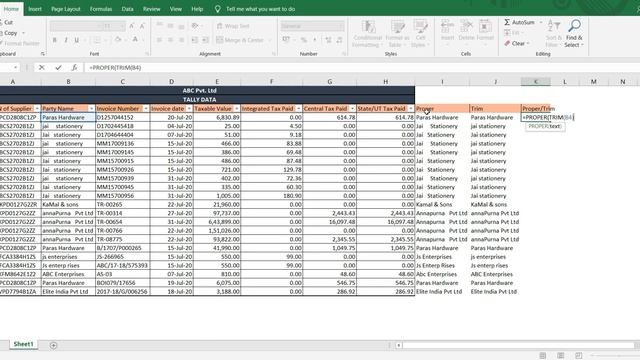The height and width of the screenshot is (360, 640).
Task: Click the Clear eraser icon
Action: [507, 43]
